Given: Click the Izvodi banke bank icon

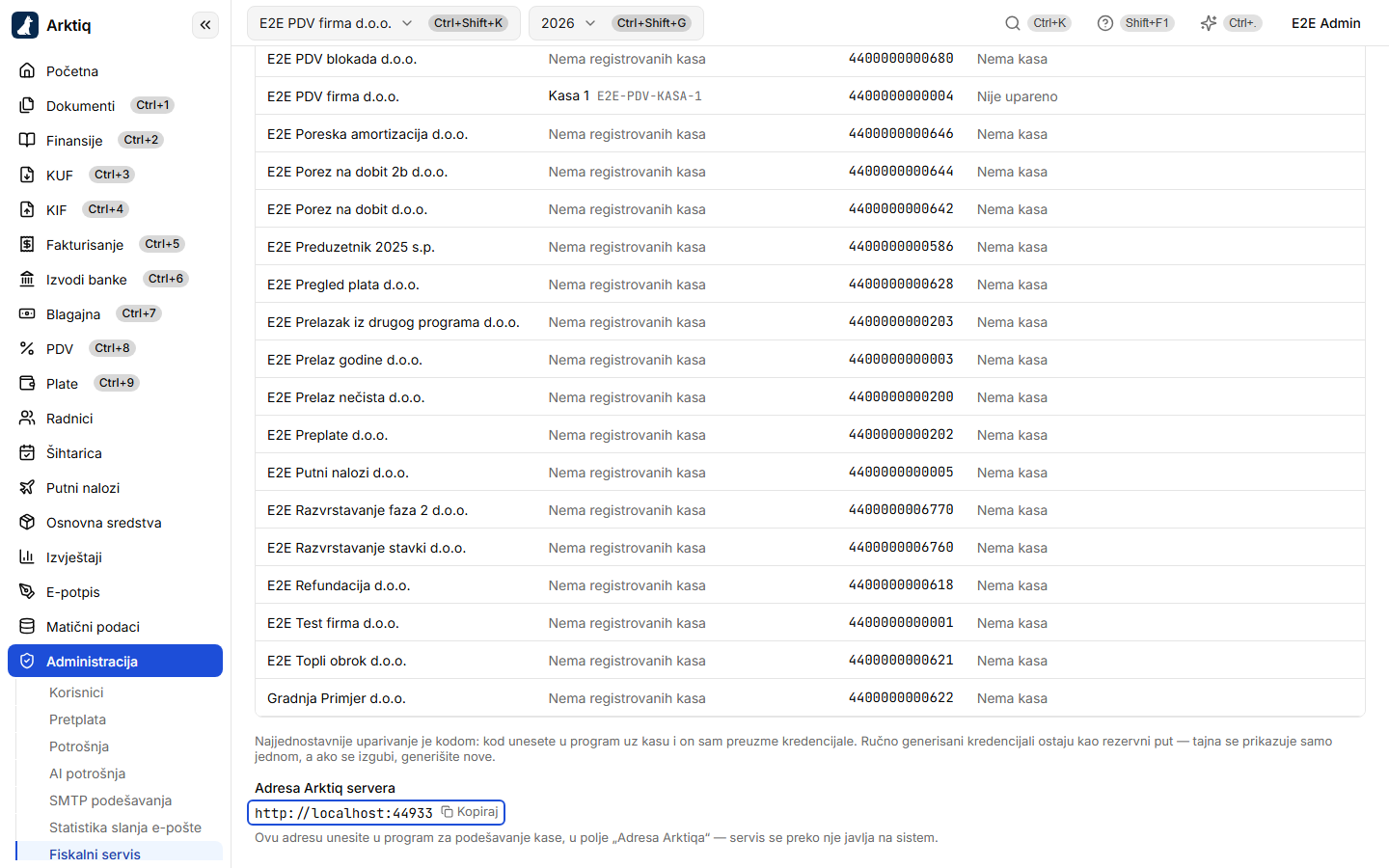Looking at the screenshot, I should coord(27,279).
